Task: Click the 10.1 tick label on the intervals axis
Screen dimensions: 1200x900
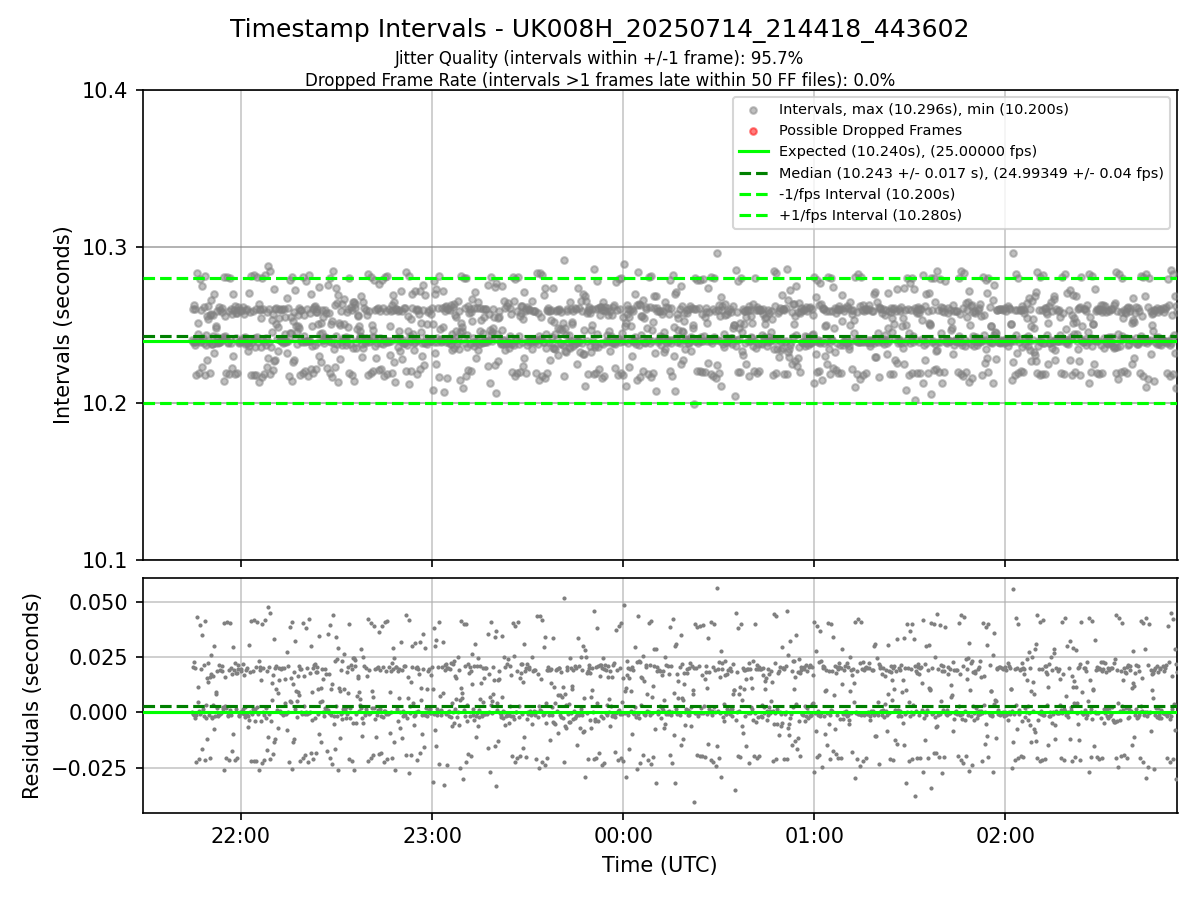Action: 106,560
